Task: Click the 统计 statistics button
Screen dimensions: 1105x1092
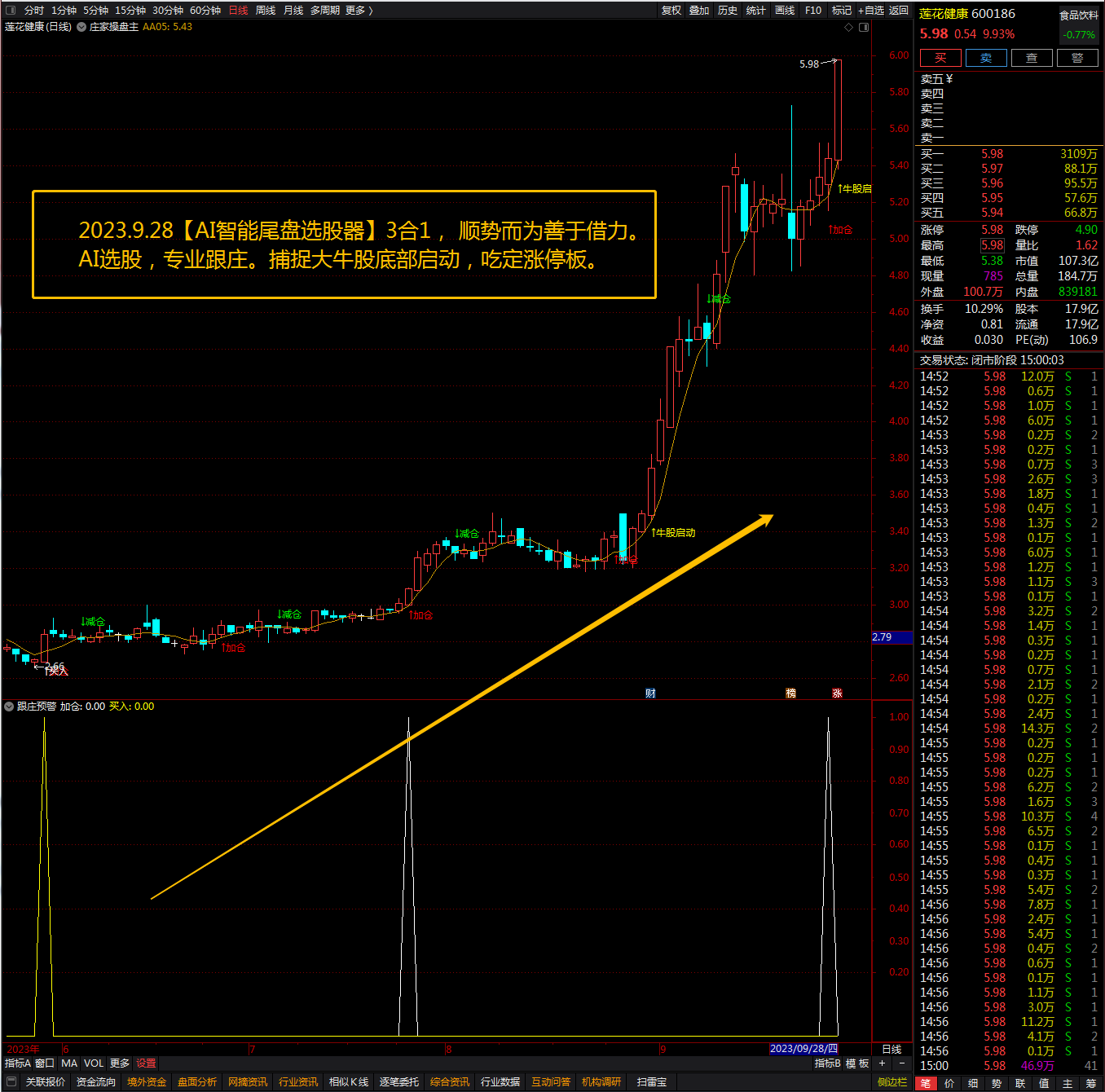Action: point(756,11)
